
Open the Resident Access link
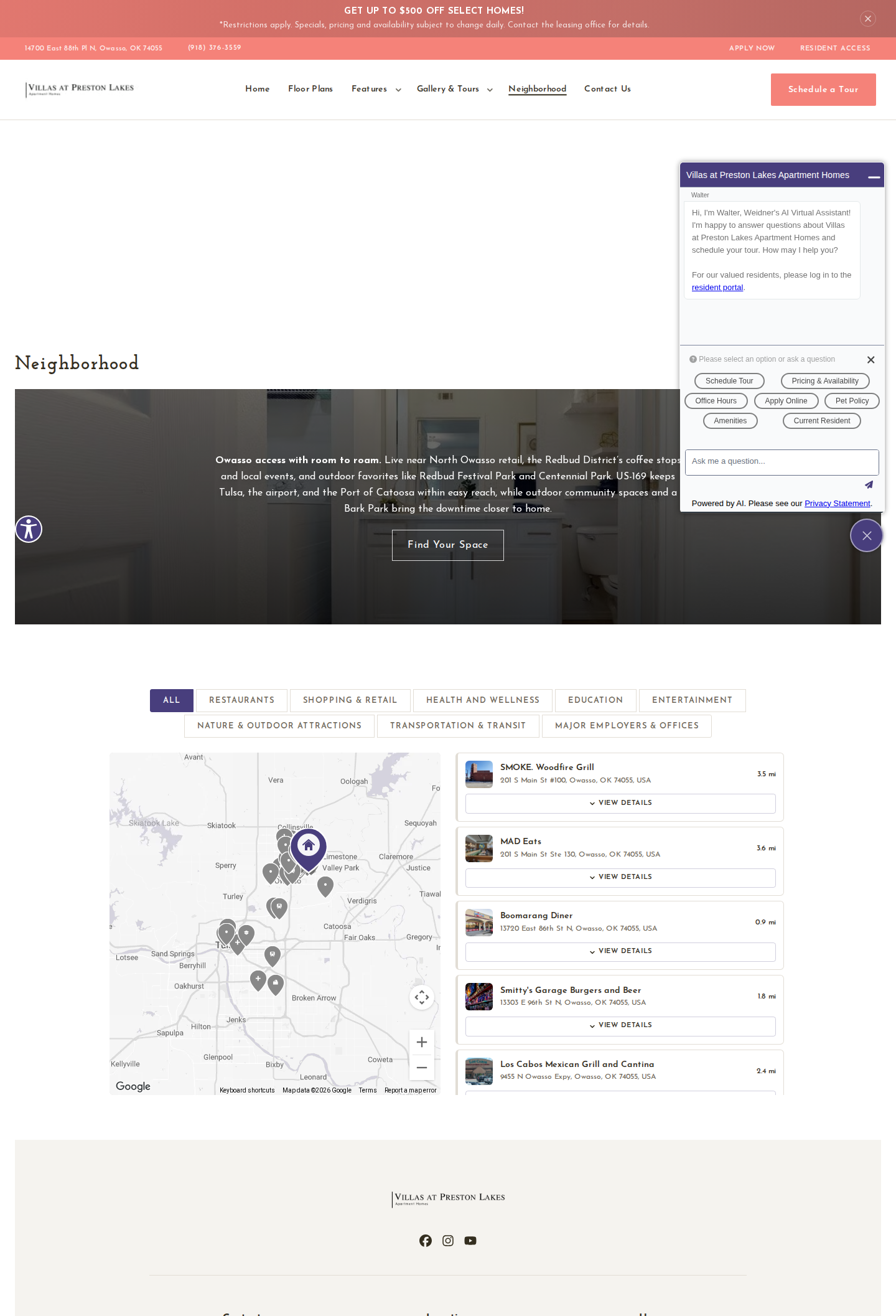pyautogui.click(x=835, y=49)
